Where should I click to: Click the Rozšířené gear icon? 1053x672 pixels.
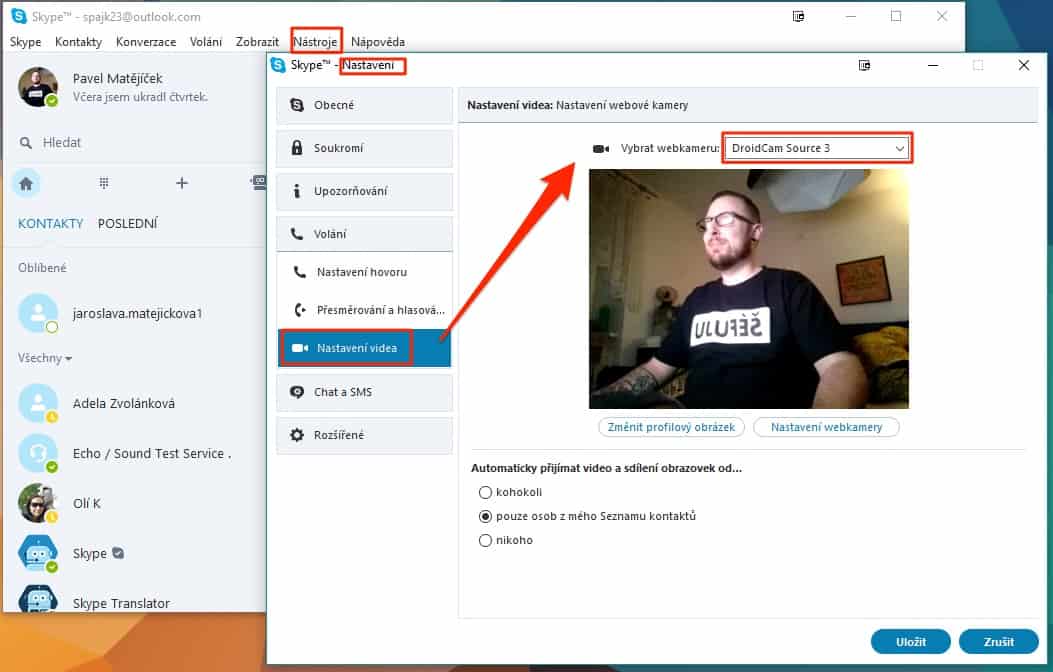click(x=297, y=435)
